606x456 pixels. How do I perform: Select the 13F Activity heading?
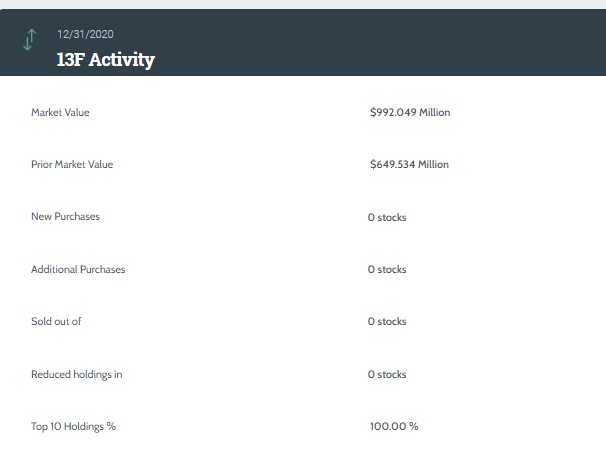click(106, 60)
